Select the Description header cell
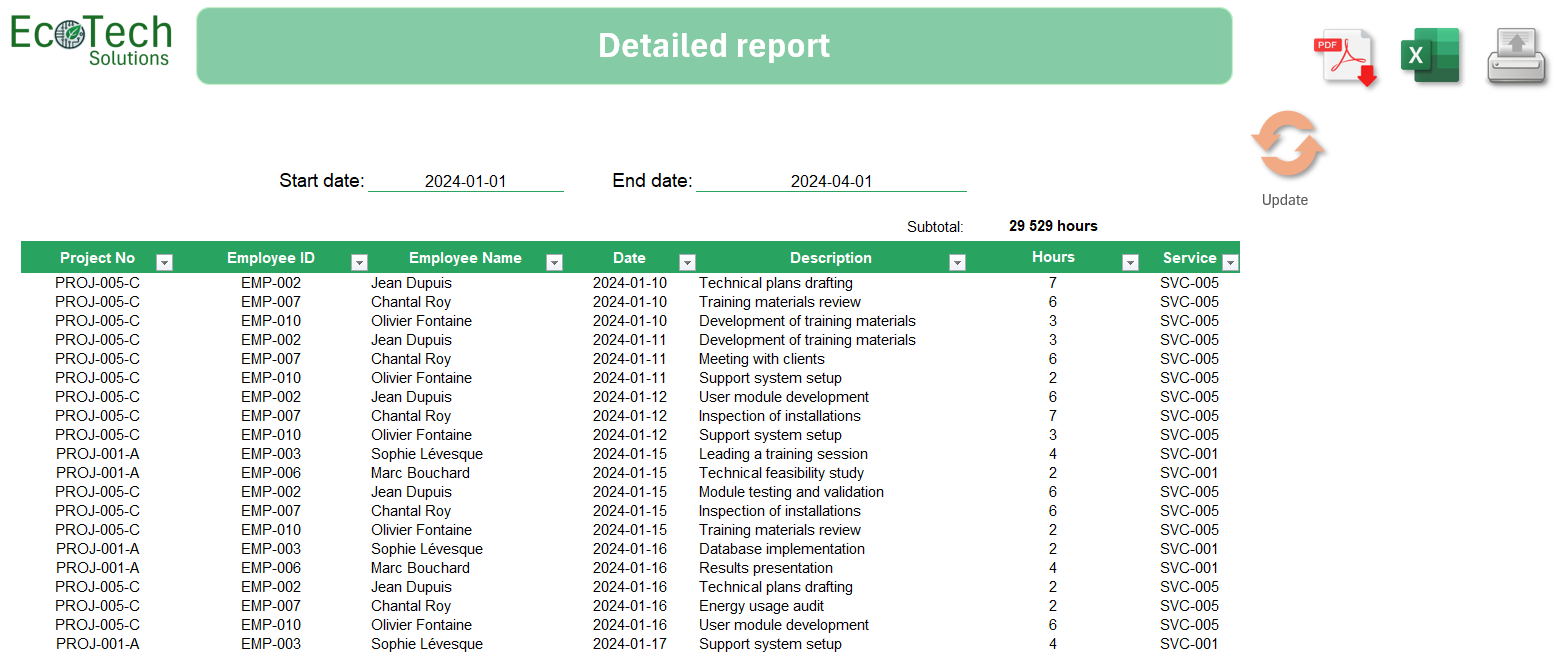Screen dimensions: 1557x654 coord(831,258)
